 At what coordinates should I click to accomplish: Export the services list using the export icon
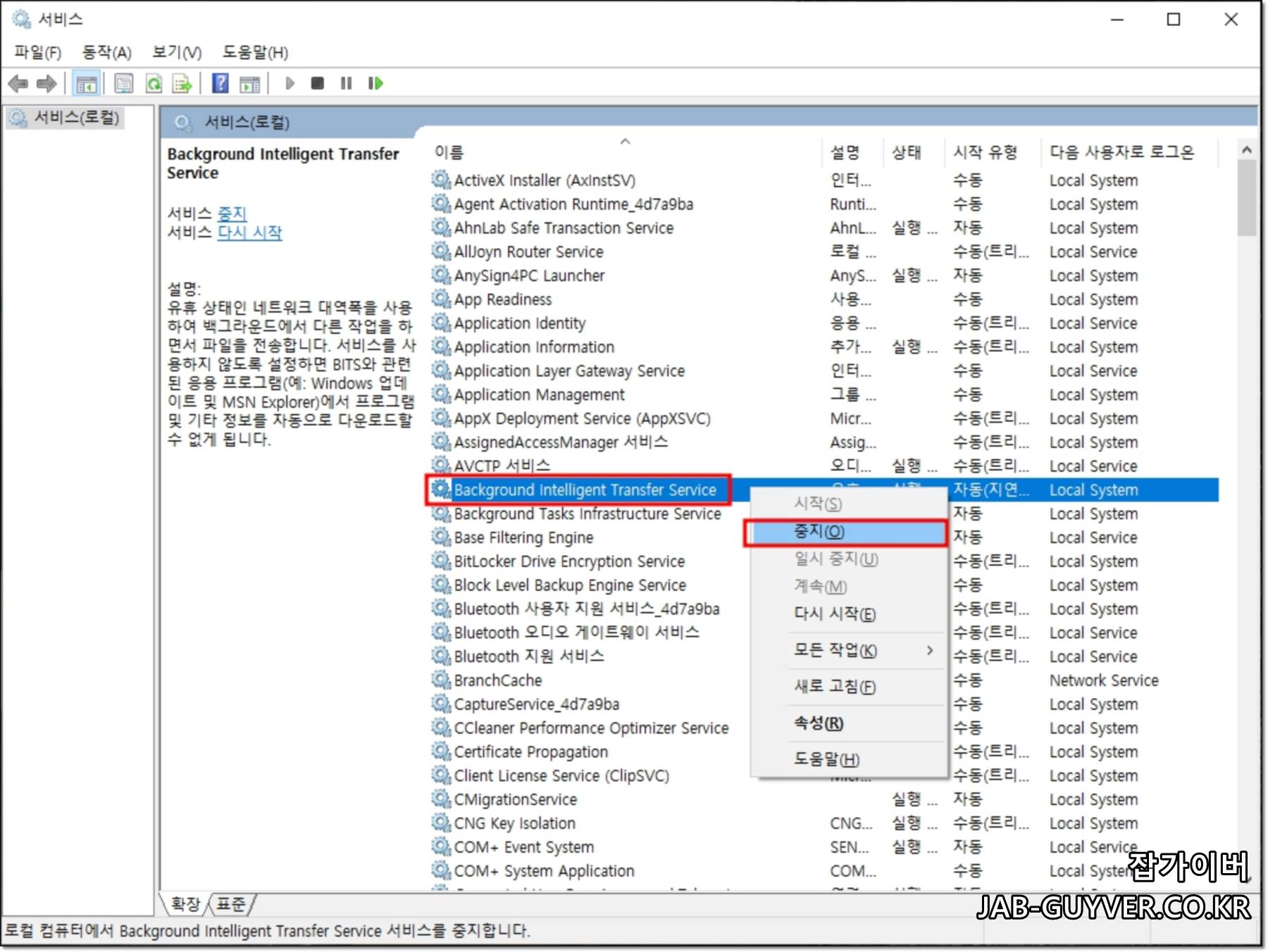point(182,83)
